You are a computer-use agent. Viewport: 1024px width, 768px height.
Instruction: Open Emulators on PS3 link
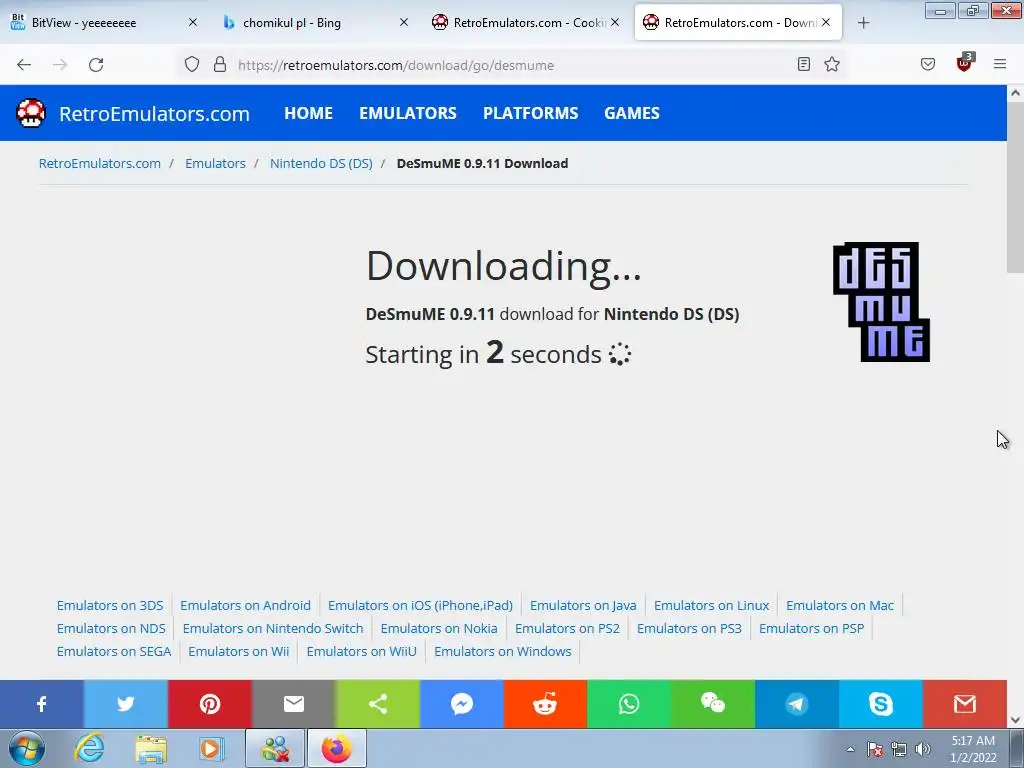(x=689, y=628)
